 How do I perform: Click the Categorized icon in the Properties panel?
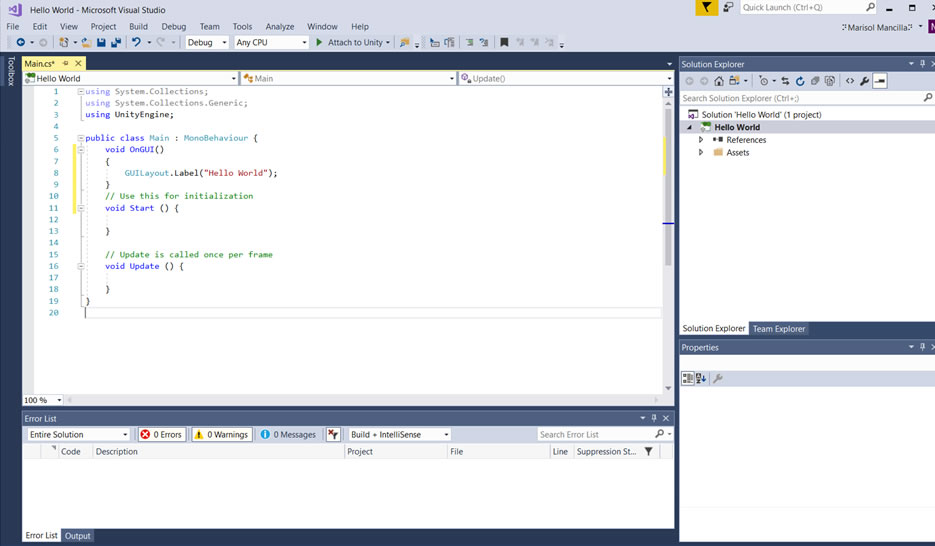click(688, 378)
